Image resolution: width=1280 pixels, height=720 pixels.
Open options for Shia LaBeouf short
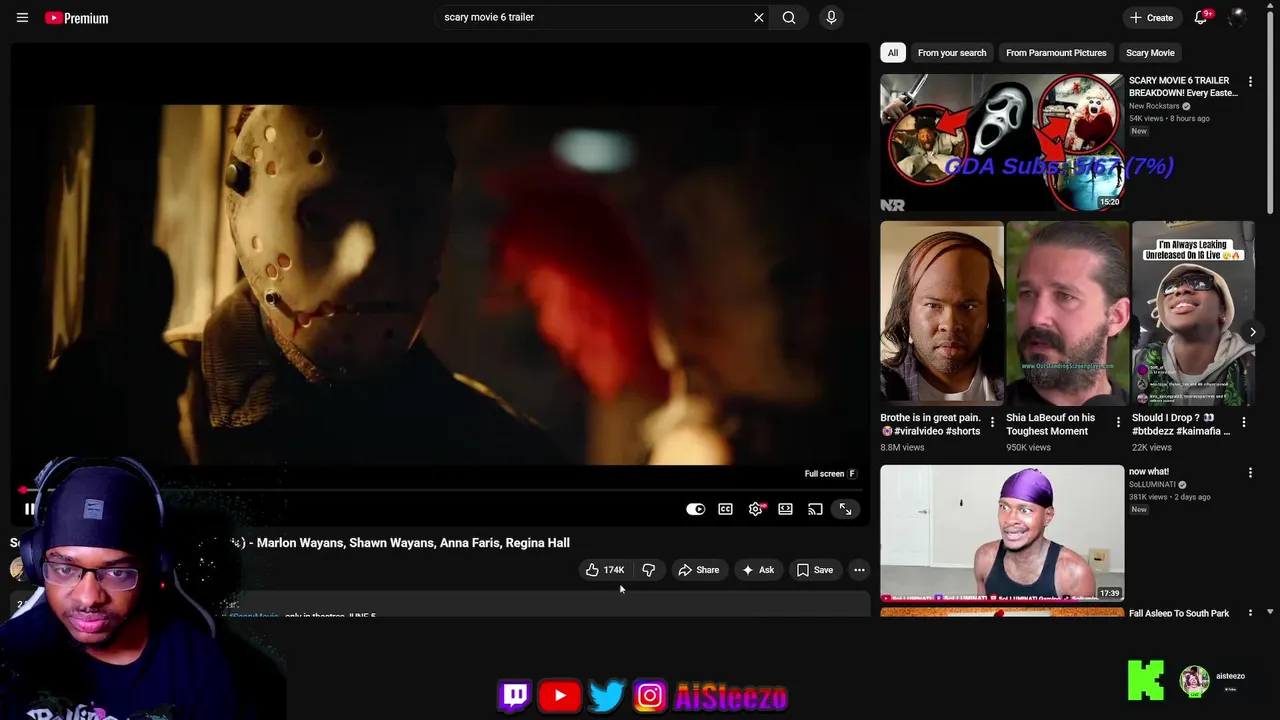click(x=1118, y=422)
